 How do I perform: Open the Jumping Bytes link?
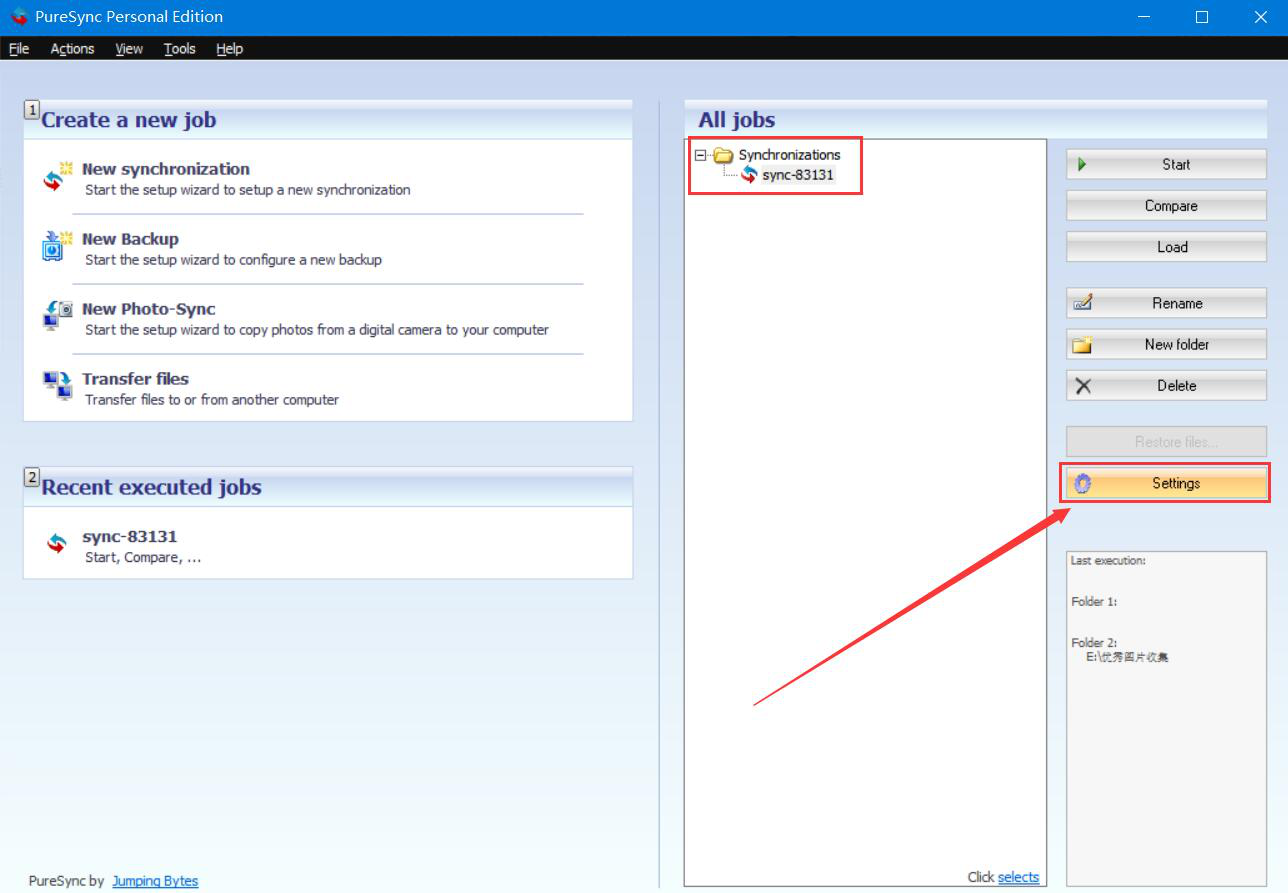(x=155, y=881)
